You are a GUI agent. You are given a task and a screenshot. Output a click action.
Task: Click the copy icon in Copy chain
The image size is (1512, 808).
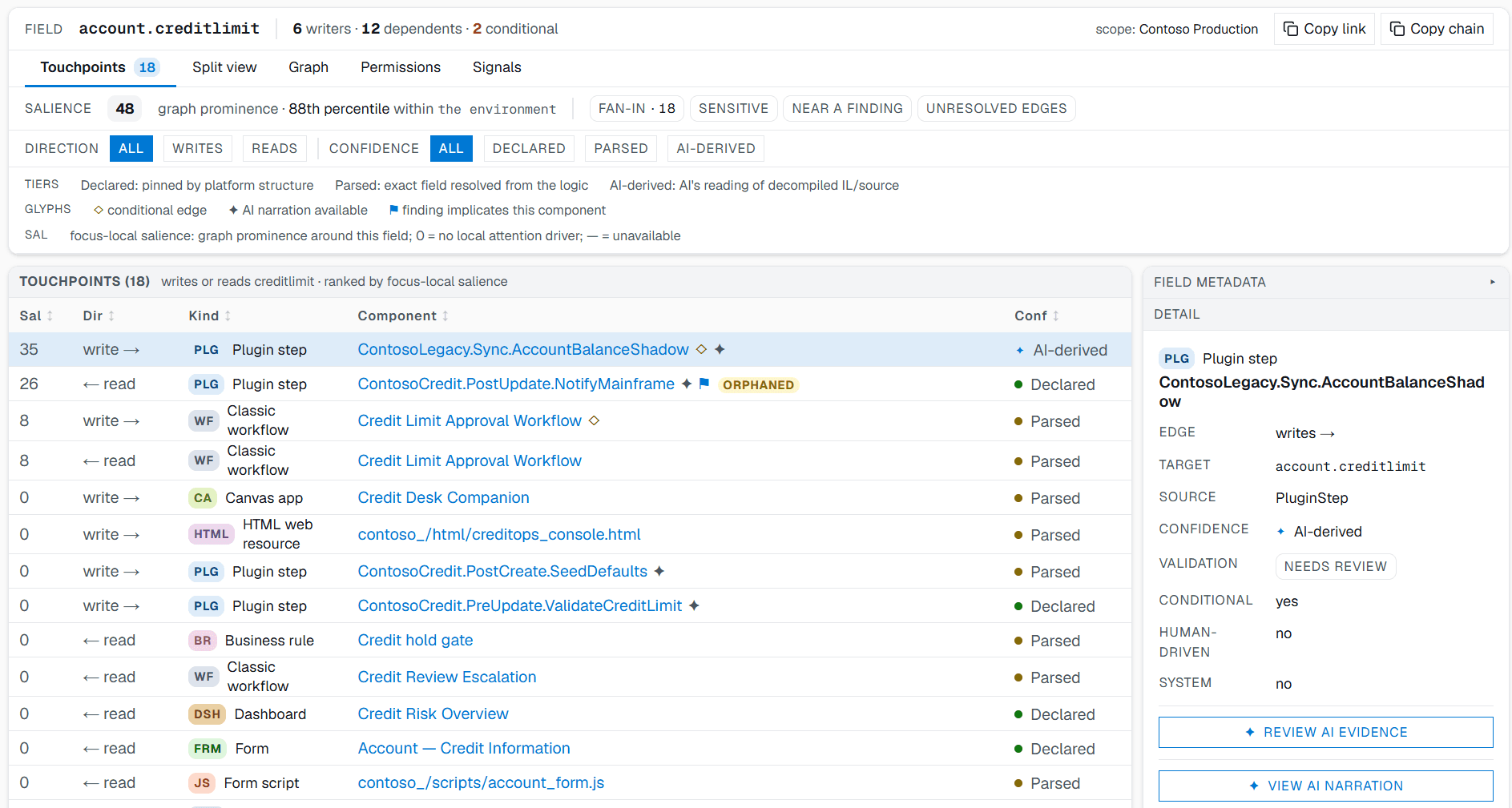click(1397, 29)
